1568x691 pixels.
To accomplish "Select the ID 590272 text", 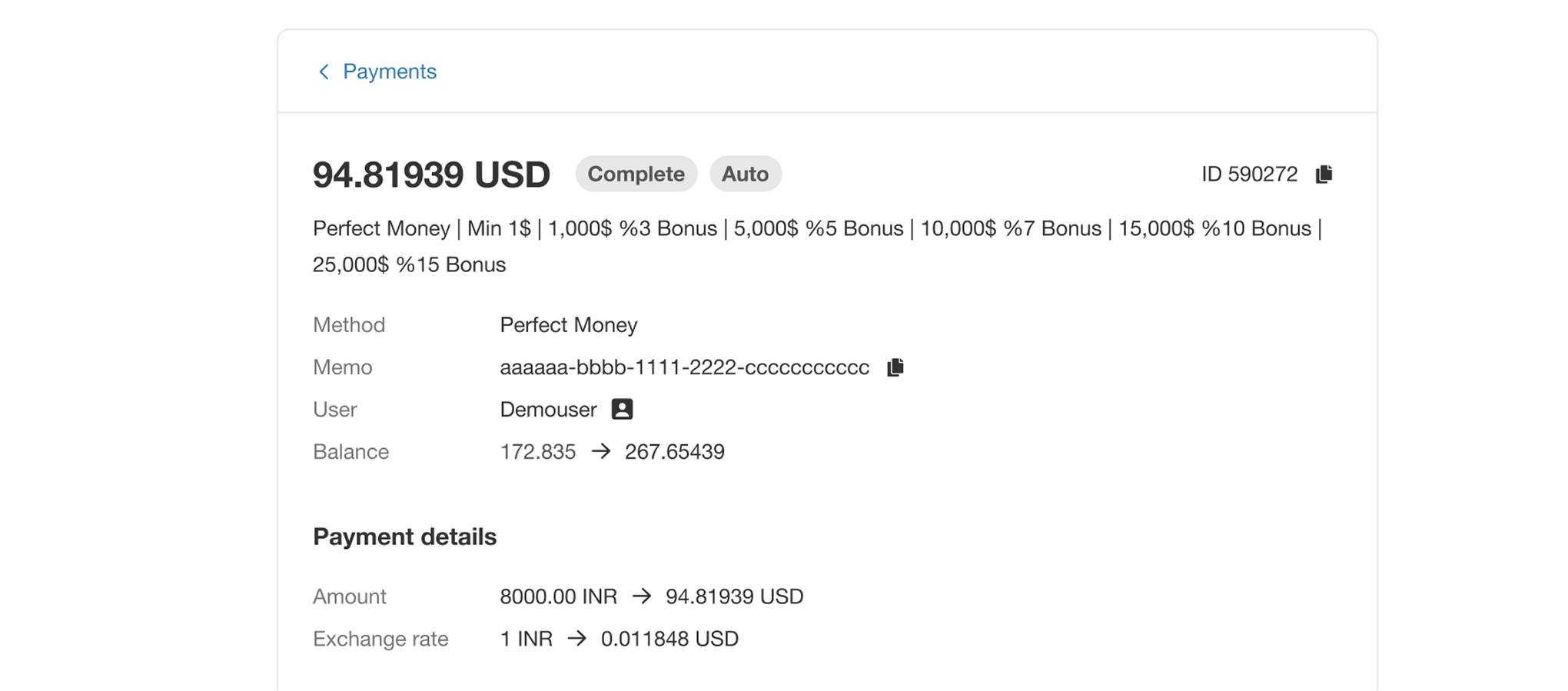I will click(x=1249, y=174).
